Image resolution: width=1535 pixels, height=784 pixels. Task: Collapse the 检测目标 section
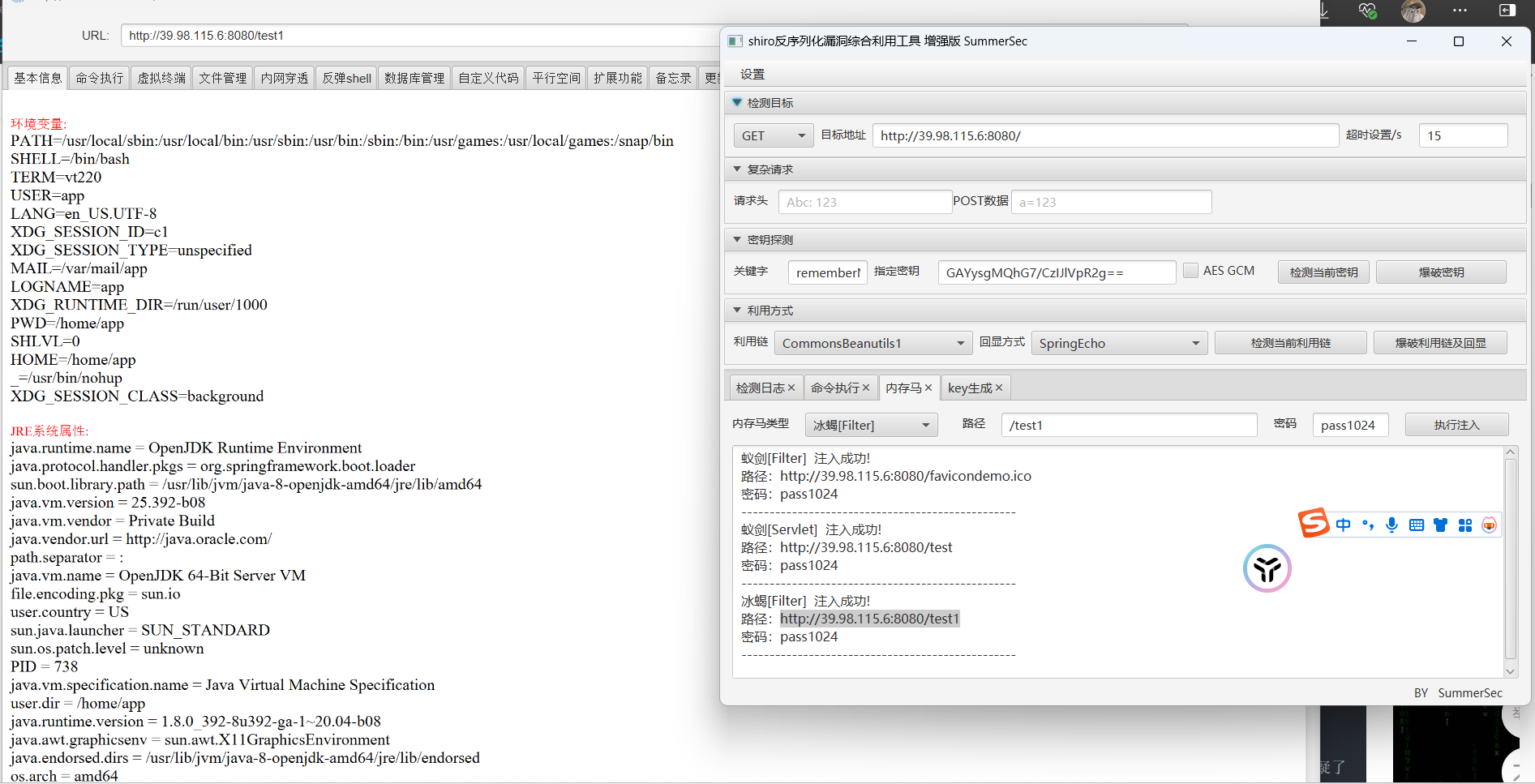click(737, 103)
